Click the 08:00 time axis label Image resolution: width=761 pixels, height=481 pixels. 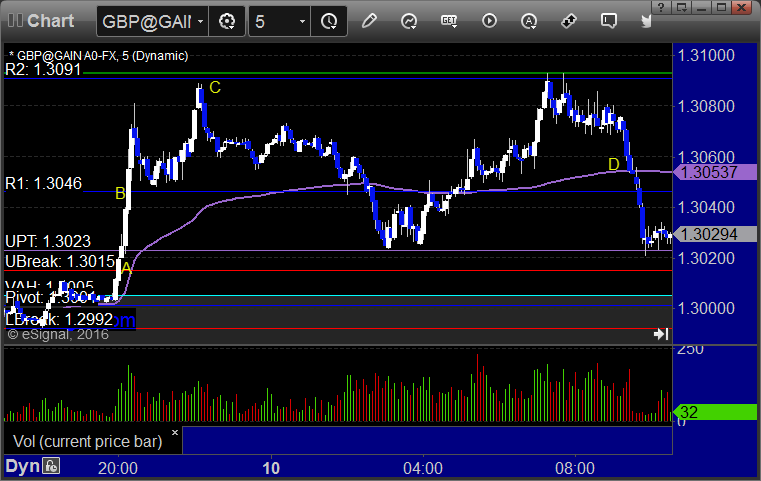[575, 468]
